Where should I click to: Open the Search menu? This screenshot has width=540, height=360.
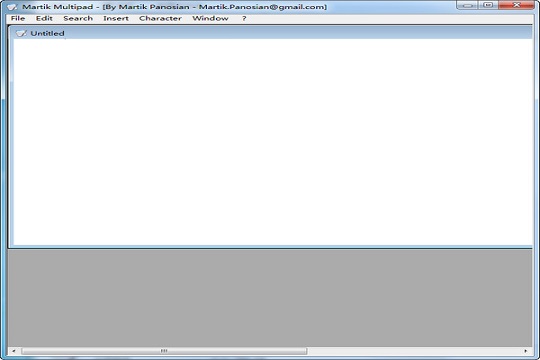78,19
